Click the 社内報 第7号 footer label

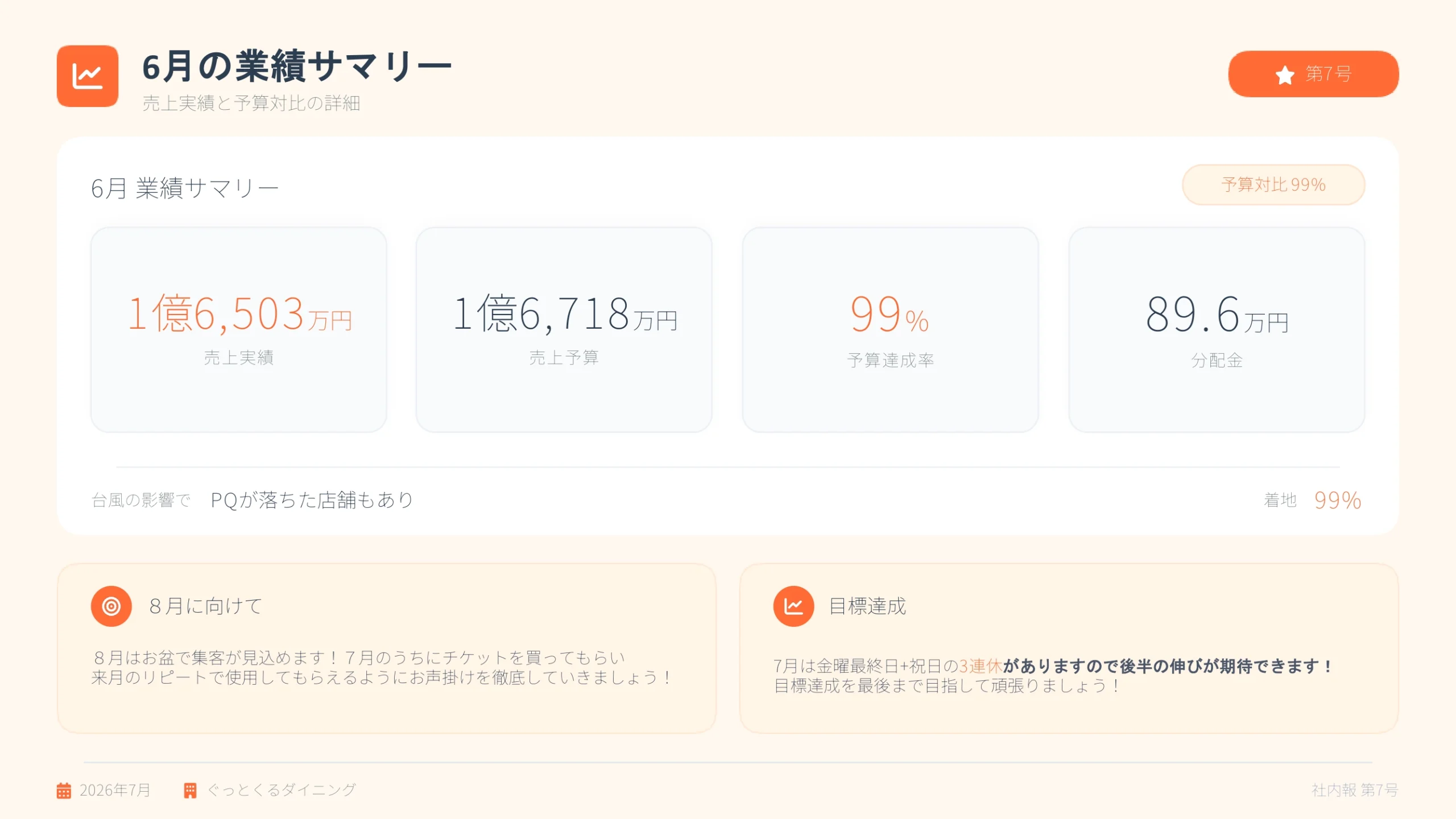tap(1355, 790)
